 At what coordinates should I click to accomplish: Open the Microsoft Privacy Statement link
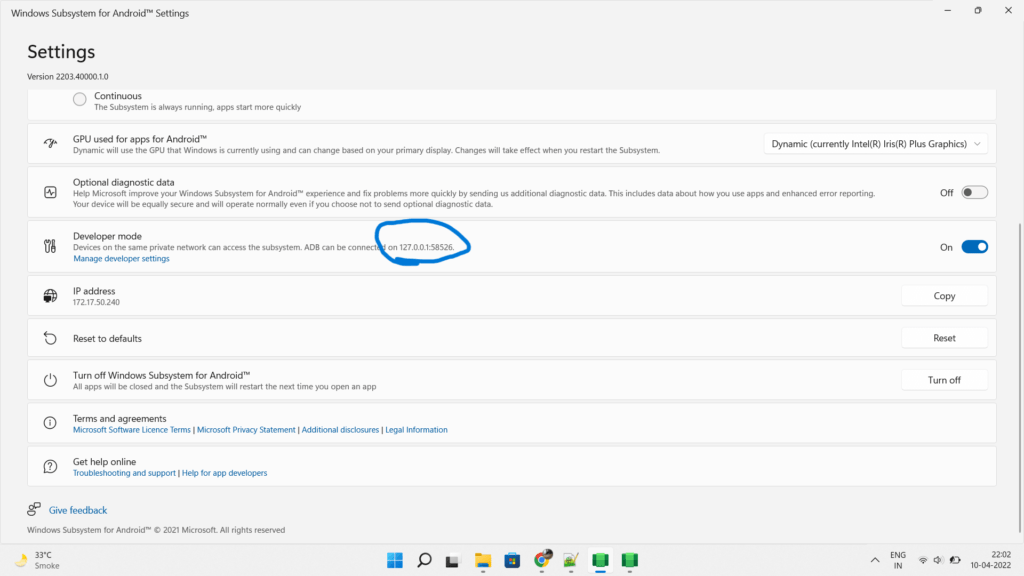pos(246,430)
